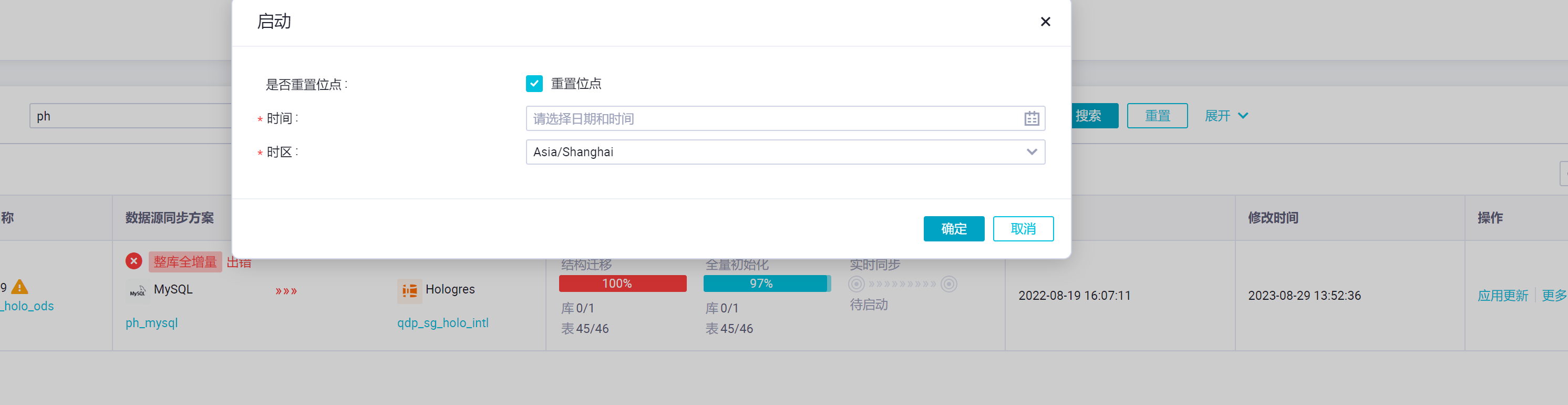Click the MySQL source icon

[x=138, y=291]
